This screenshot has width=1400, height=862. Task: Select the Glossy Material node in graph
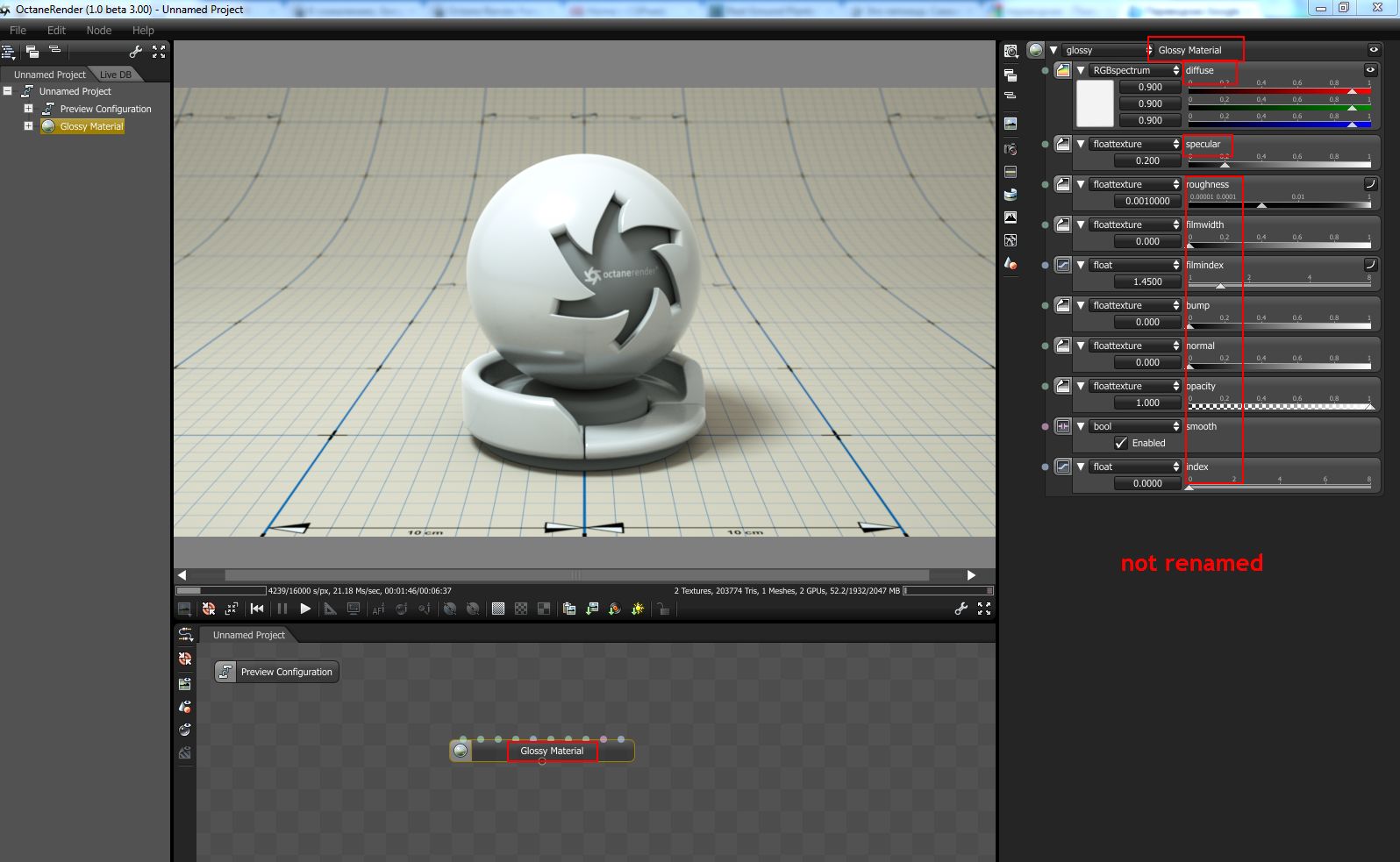pyautogui.click(x=551, y=751)
